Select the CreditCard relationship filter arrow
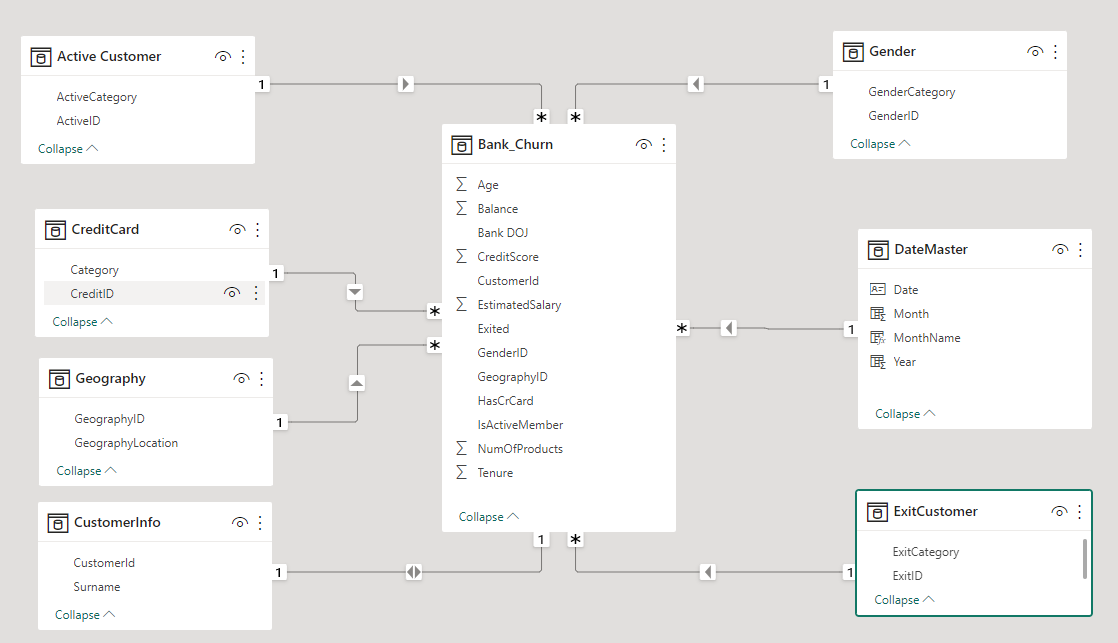This screenshot has height=643, width=1118. (x=355, y=292)
